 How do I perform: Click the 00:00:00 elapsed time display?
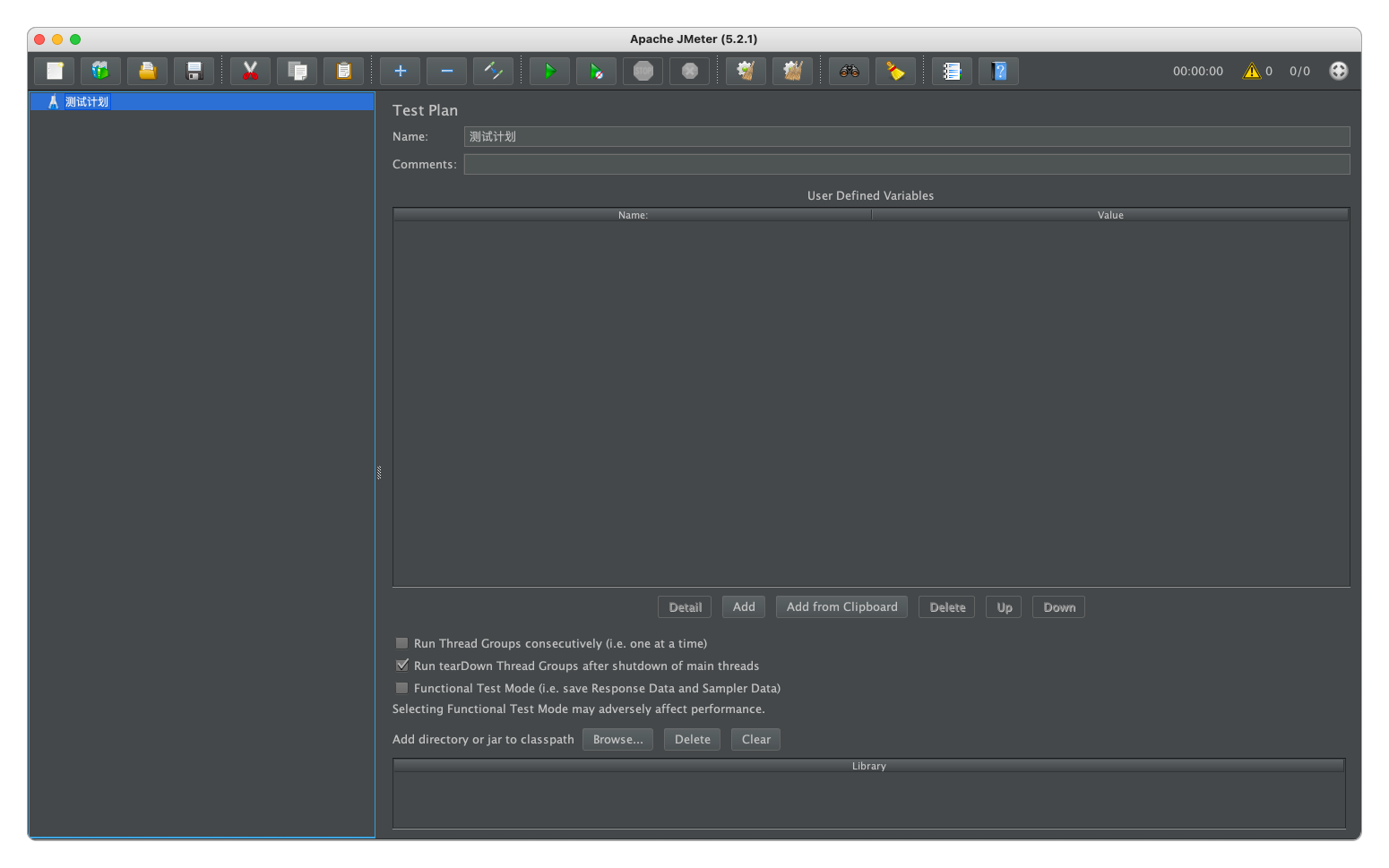[x=1197, y=71]
